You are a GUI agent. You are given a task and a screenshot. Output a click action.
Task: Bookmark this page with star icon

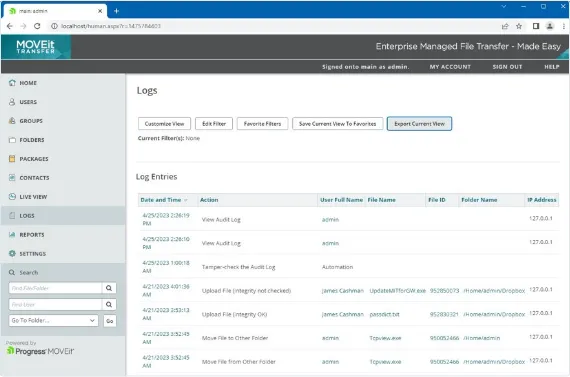[519, 26]
